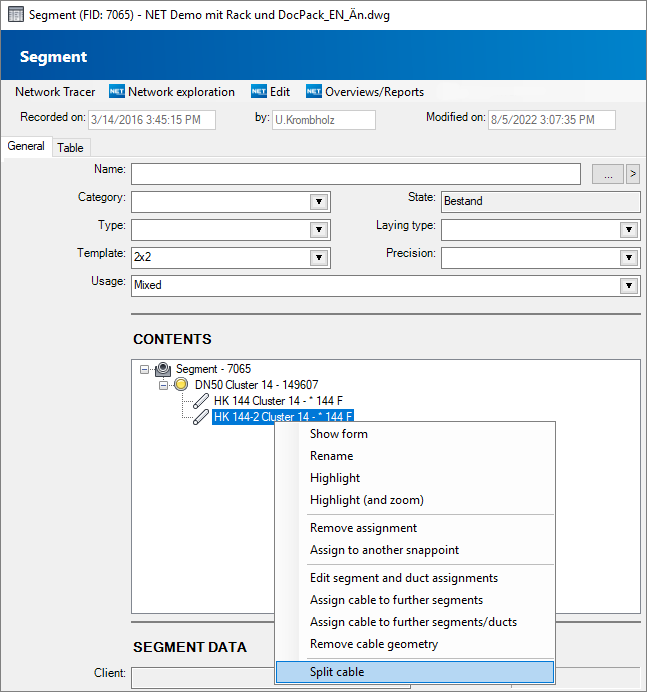This screenshot has height=692, width=647.
Task: Open the Network exploration menu
Action: point(181,92)
